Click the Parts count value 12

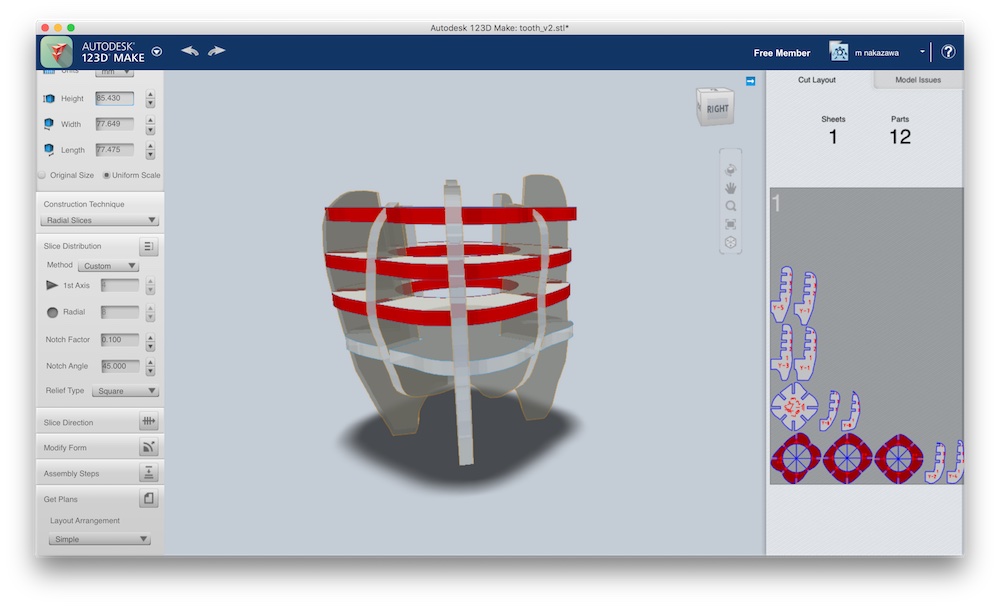point(900,136)
